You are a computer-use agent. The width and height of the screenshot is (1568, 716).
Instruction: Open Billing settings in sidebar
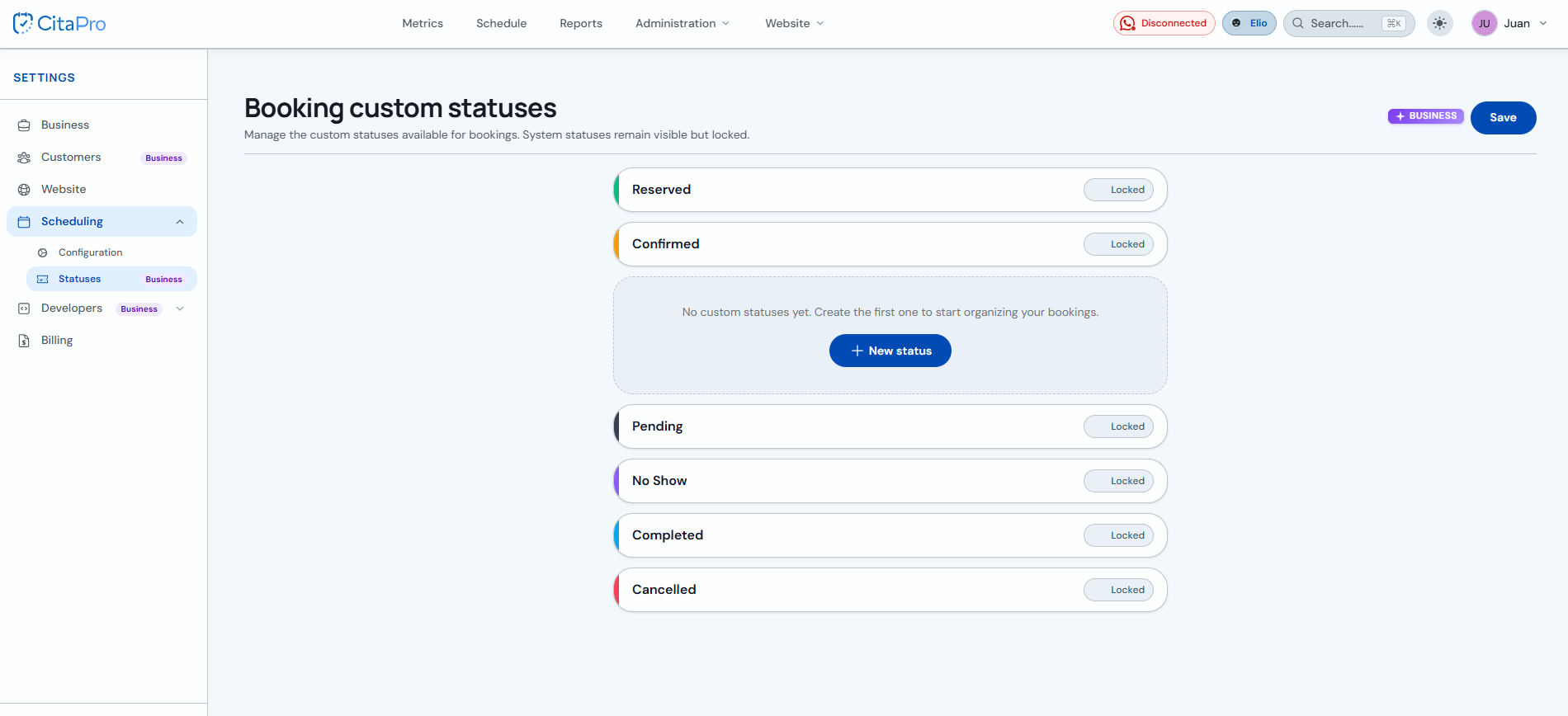[x=57, y=341]
